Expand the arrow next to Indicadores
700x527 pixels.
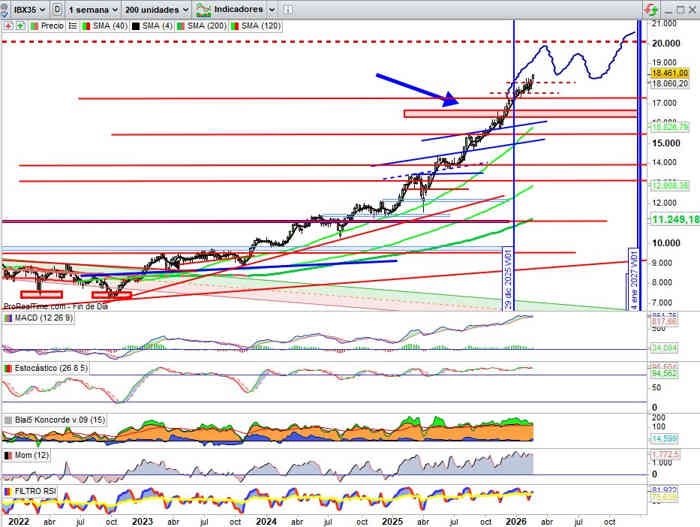pos(272,9)
